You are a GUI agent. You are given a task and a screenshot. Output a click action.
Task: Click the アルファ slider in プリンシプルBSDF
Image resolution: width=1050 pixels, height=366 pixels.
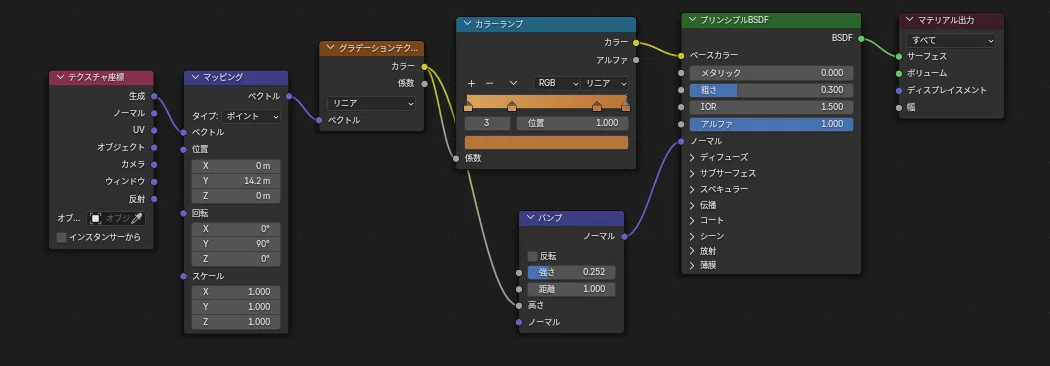tap(771, 124)
